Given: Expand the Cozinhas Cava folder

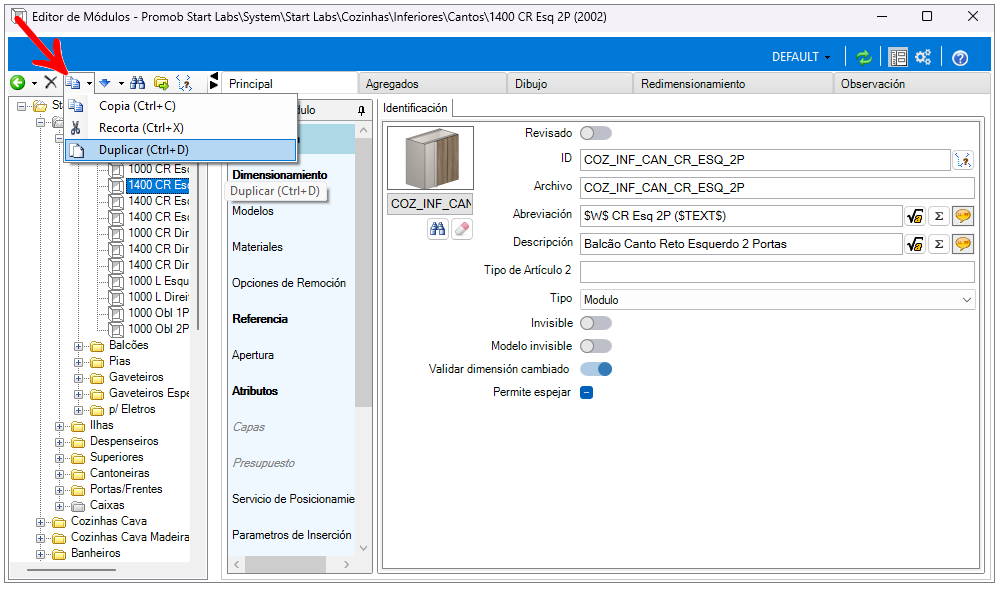Looking at the screenshot, I should coord(41,521).
